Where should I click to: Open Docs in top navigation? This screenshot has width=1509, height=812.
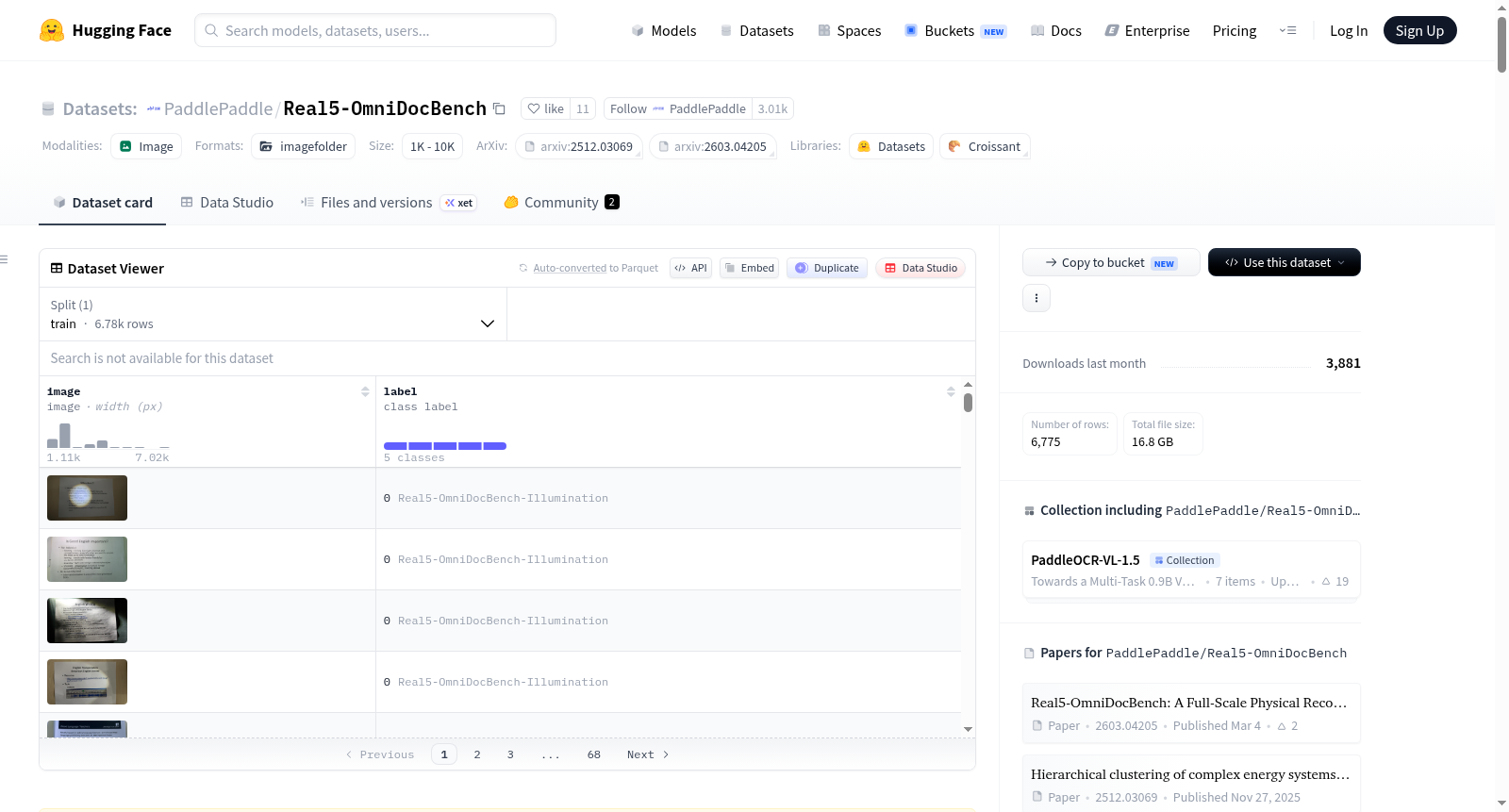pos(1056,30)
